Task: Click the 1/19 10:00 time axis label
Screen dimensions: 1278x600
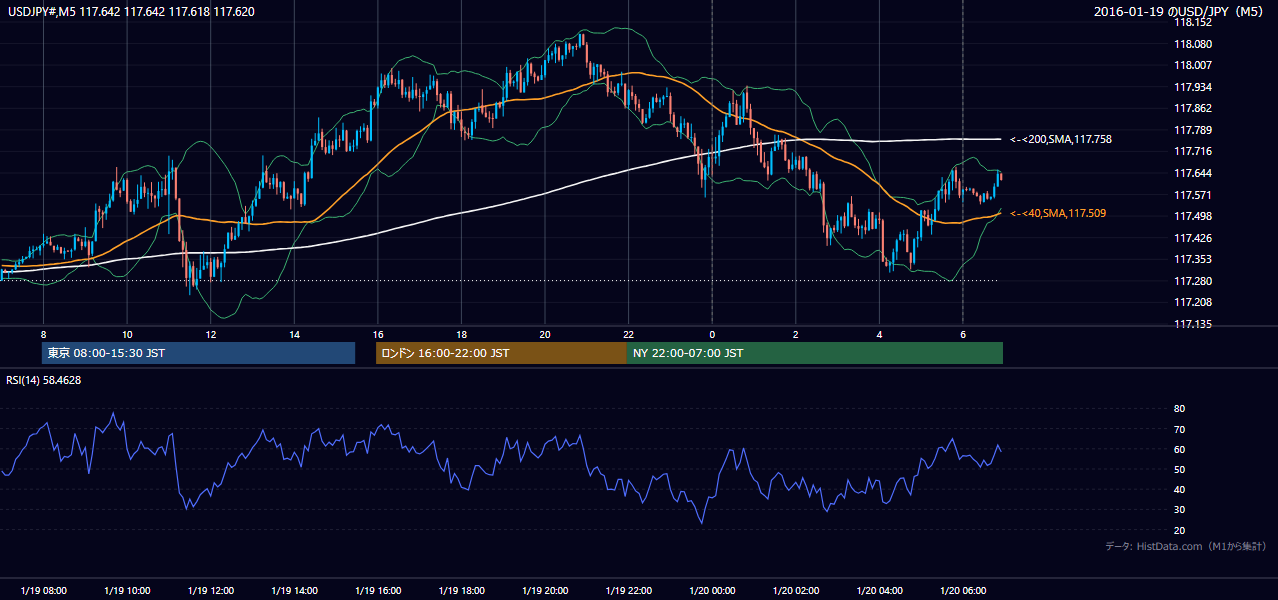Action: [127, 590]
